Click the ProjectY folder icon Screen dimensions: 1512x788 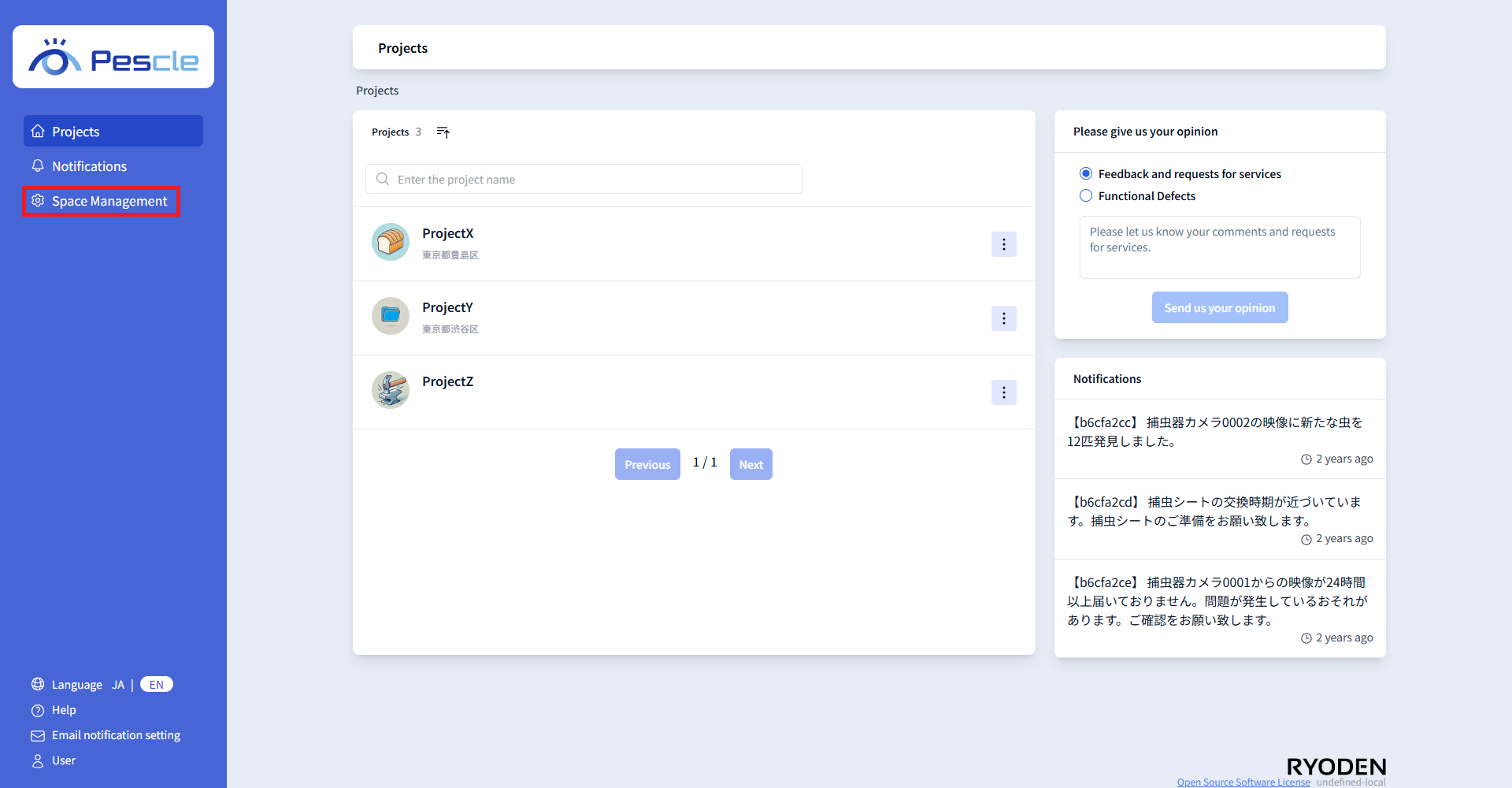pyautogui.click(x=391, y=316)
